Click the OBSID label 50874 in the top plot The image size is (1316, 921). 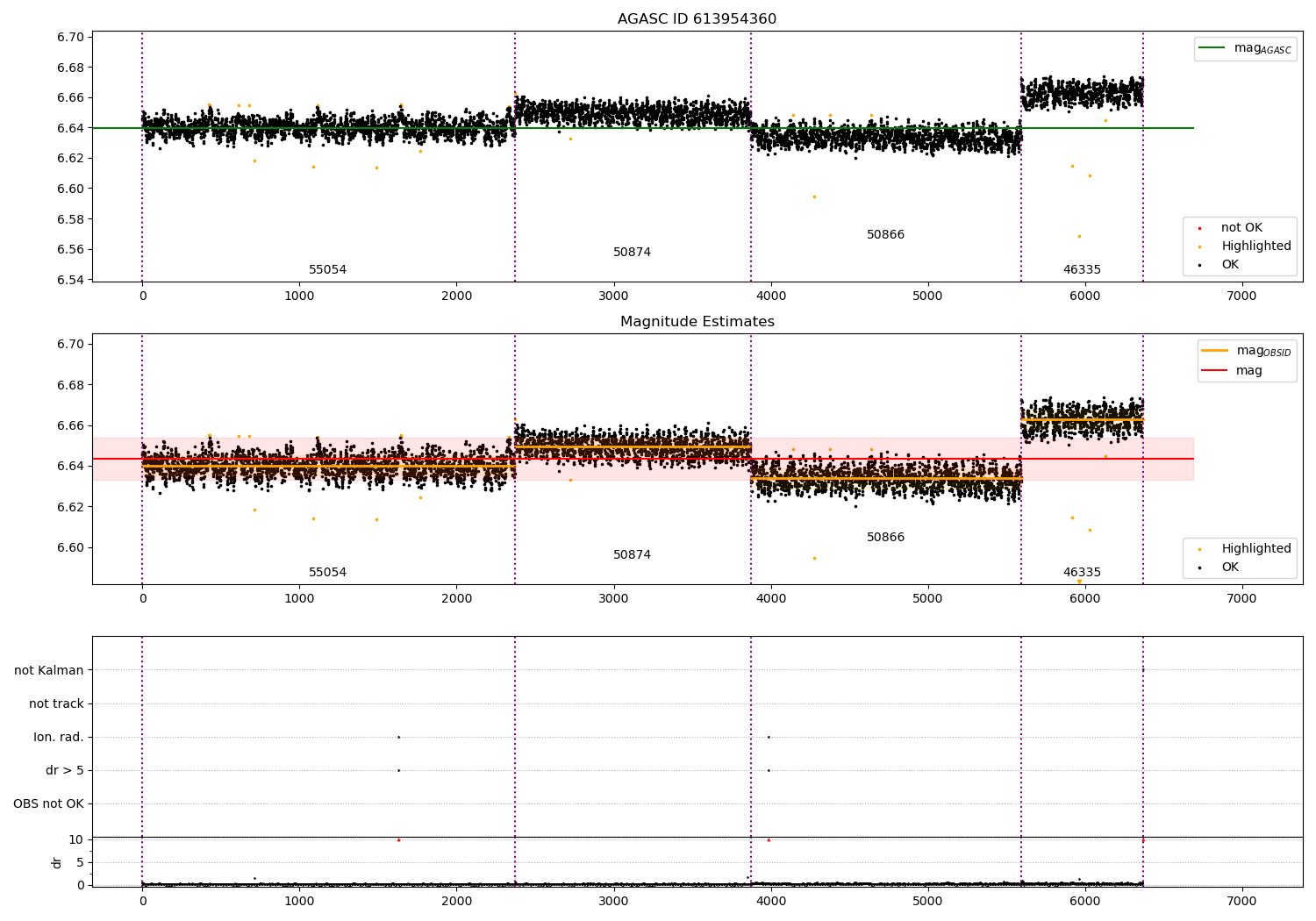[632, 253]
